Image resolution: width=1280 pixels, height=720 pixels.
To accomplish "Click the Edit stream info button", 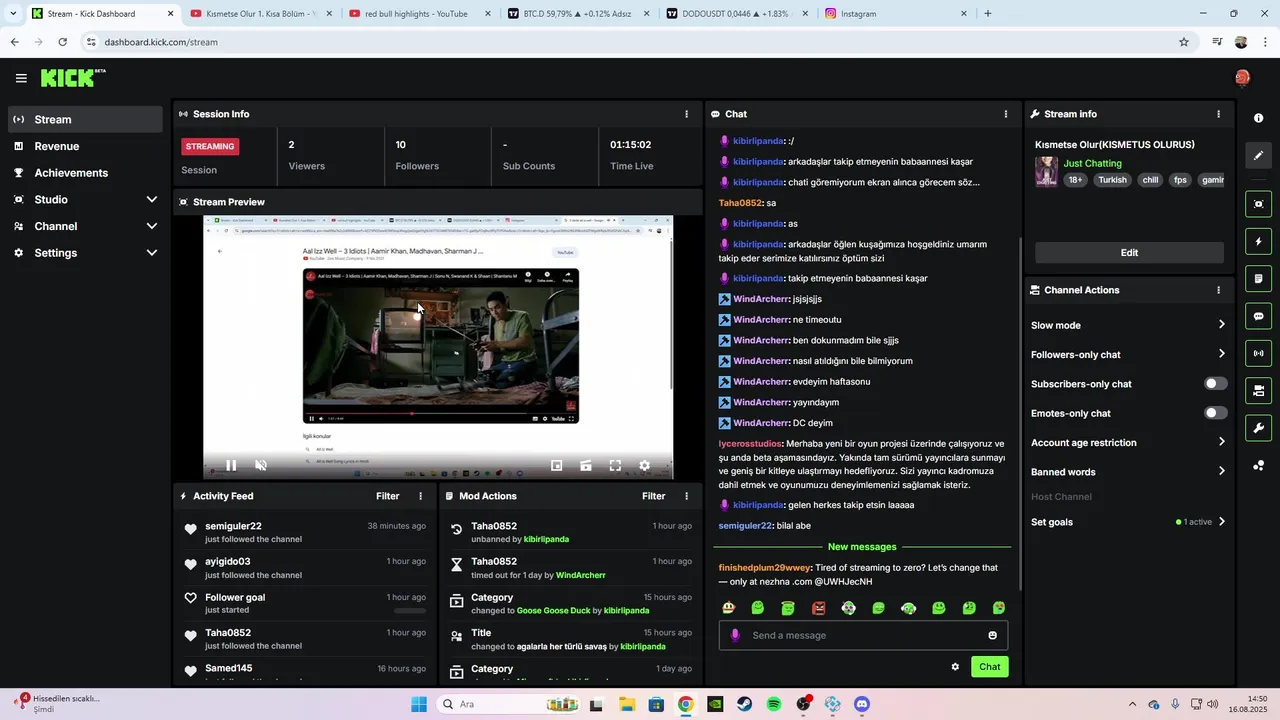I will [1129, 253].
